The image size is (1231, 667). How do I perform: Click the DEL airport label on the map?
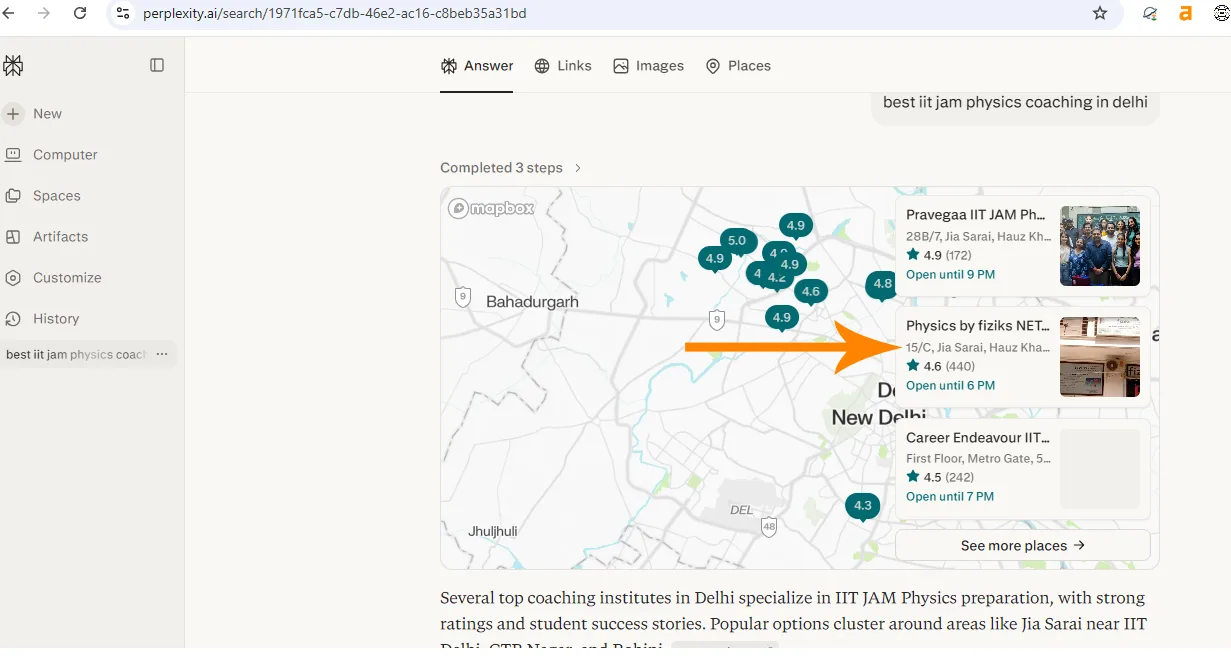click(741, 510)
